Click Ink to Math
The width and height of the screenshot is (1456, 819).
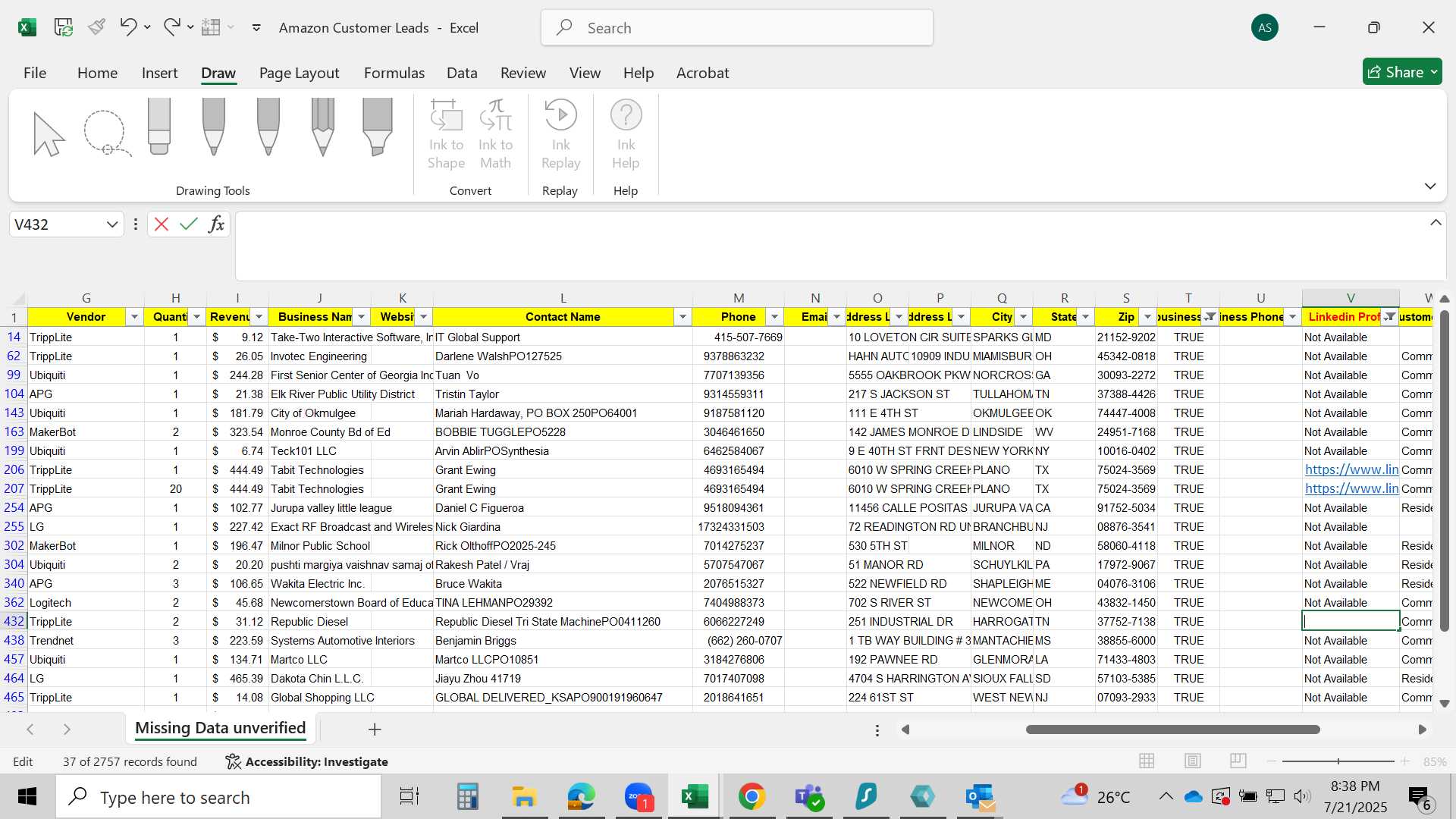point(495,135)
